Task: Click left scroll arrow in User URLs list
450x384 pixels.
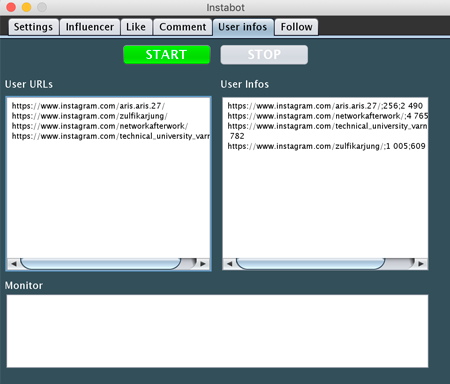Action: tap(13, 264)
